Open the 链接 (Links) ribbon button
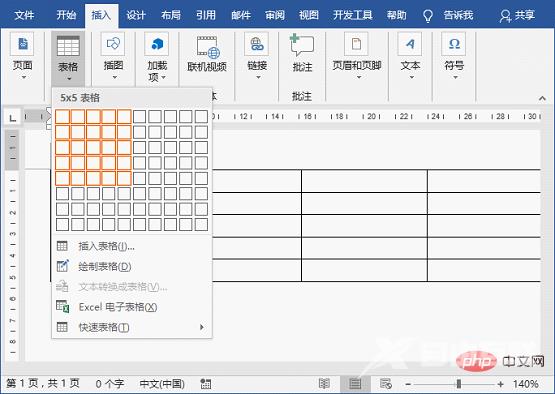 pyautogui.click(x=257, y=56)
